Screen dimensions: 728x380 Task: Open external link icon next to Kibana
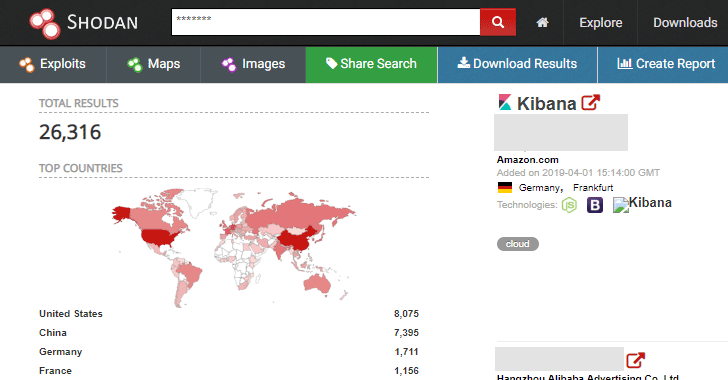point(591,103)
